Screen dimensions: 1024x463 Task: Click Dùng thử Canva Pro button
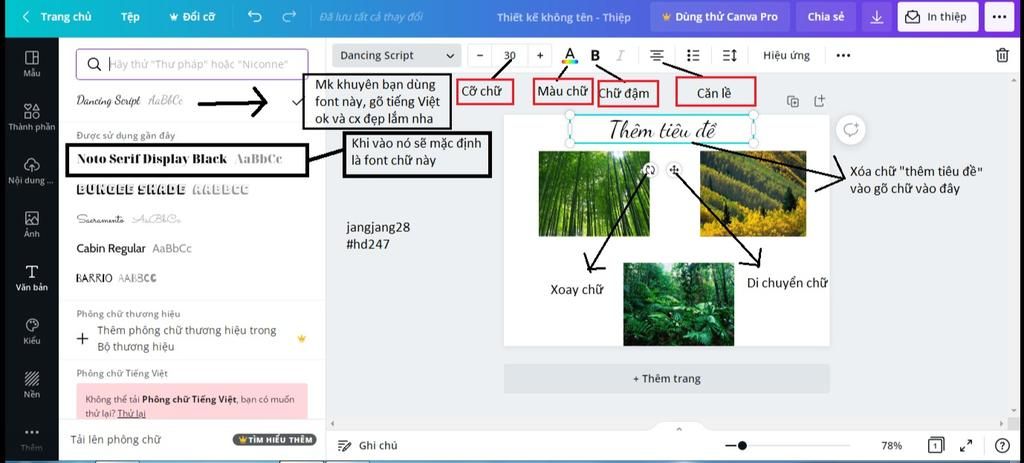[x=720, y=17]
